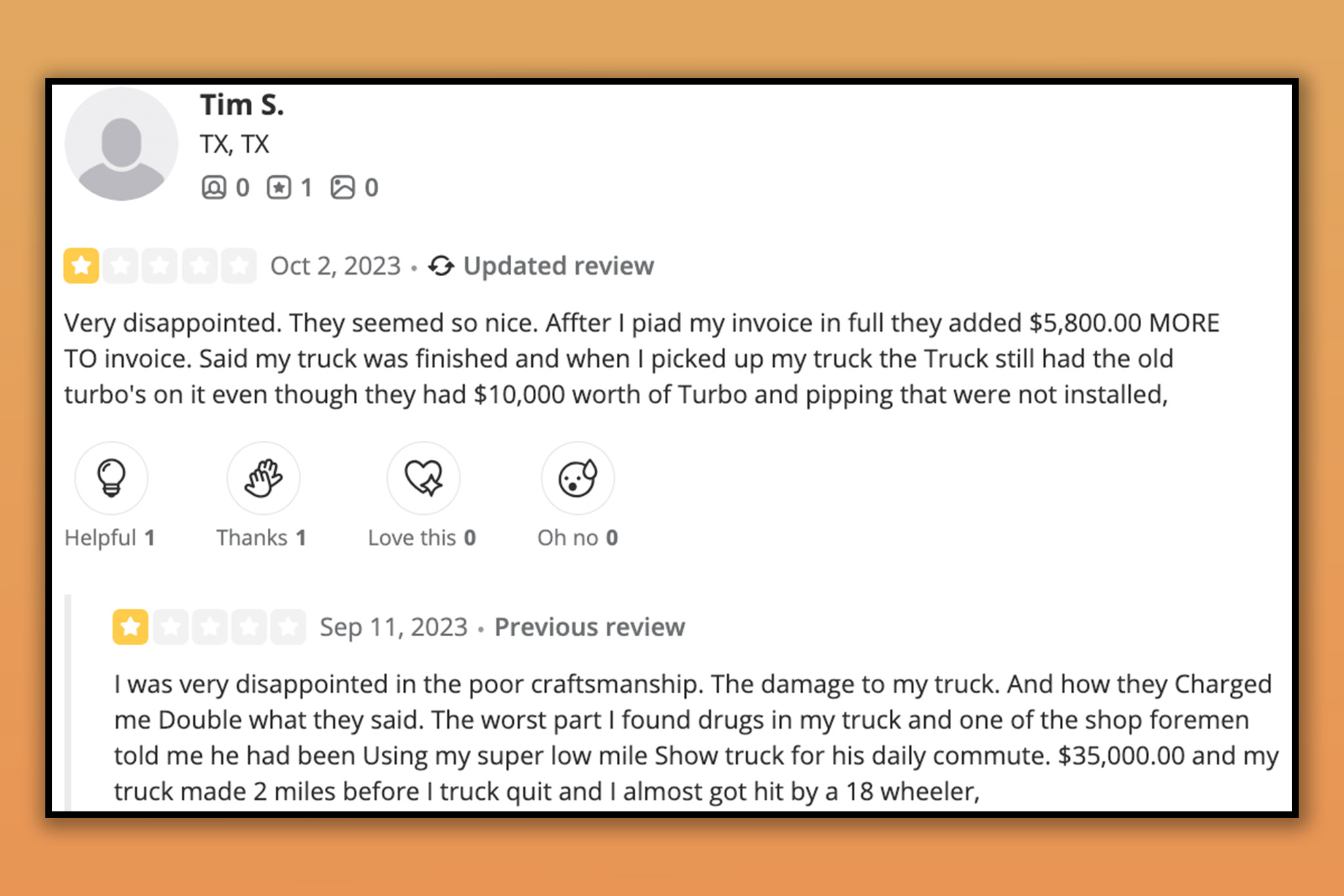Click the photos count icon
The width and height of the screenshot is (1344, 896).
point(343,188)
